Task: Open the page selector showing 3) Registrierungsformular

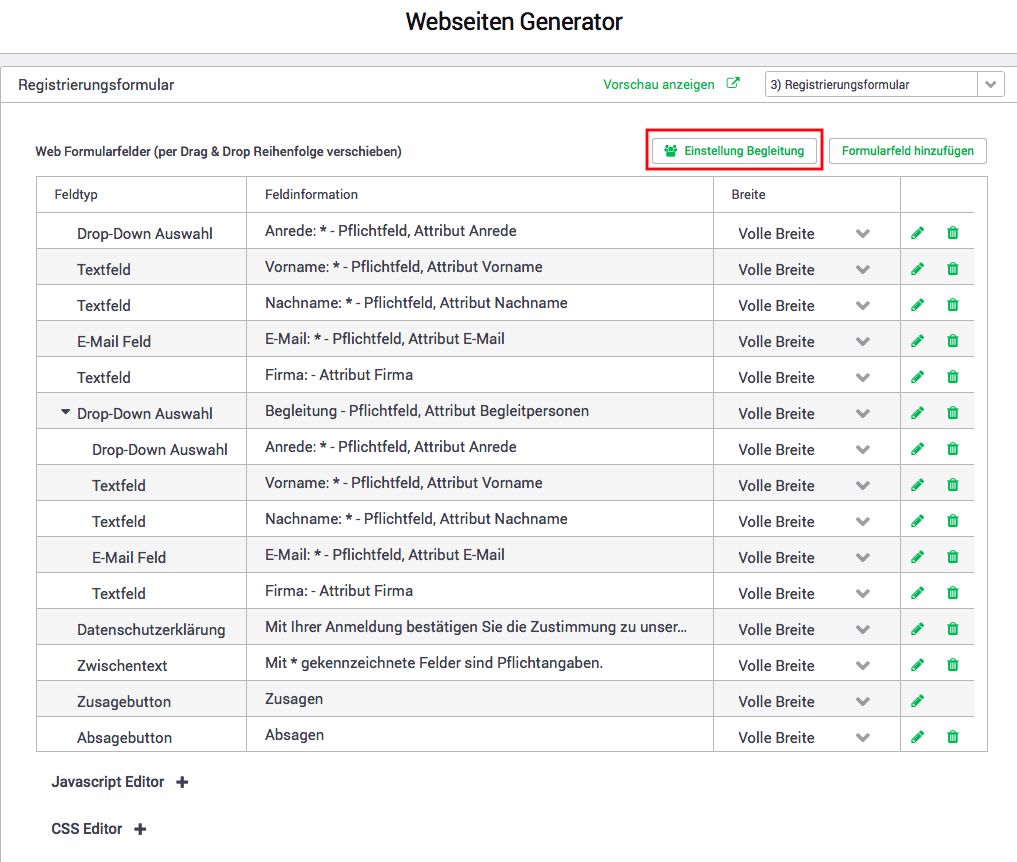Action: click(x=885, y=84)
